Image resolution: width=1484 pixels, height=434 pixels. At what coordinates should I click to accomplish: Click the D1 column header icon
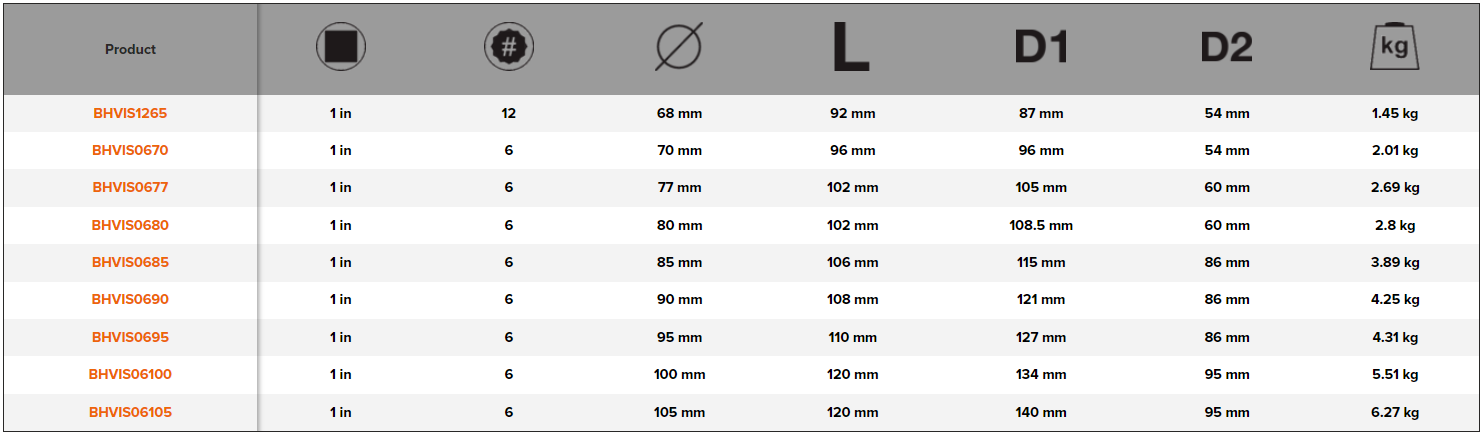(x=1041, y=47)
